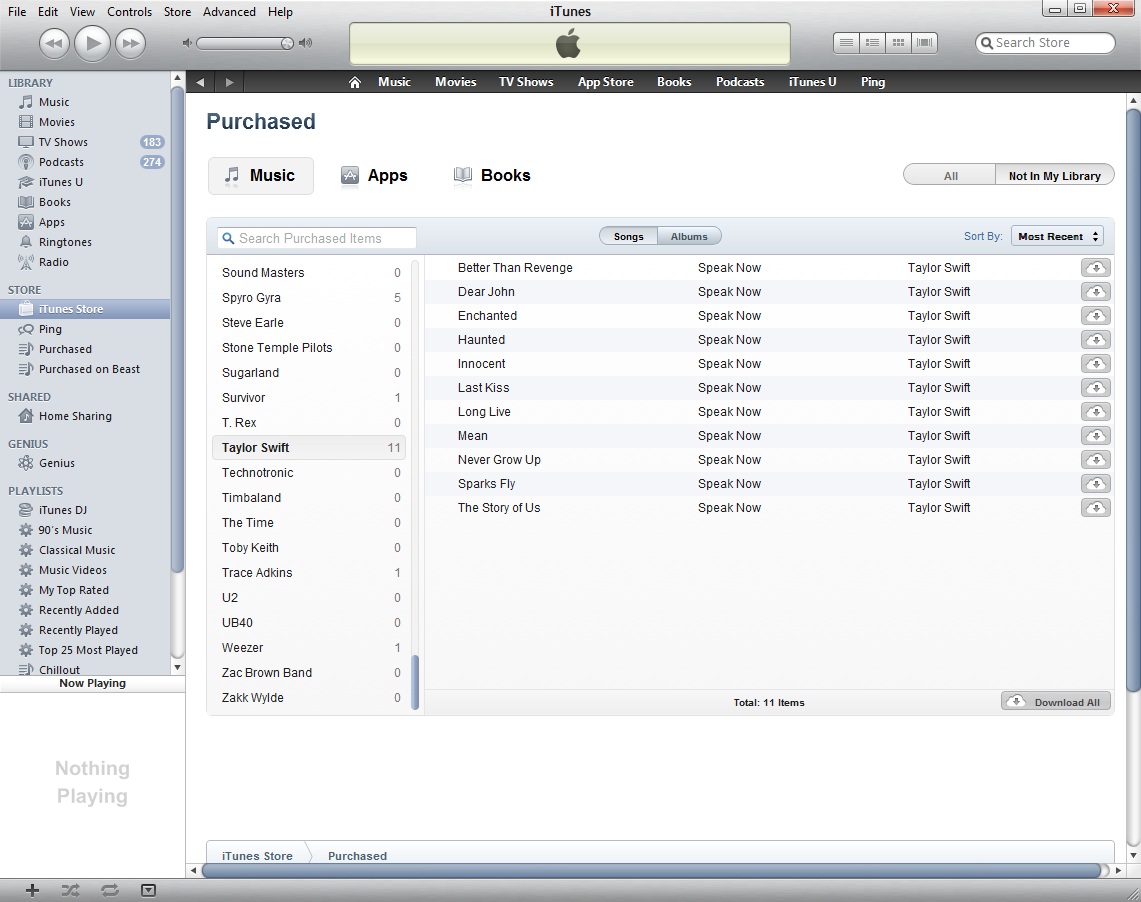Click the store Home icon
This screenshot has height=902, width=1141.
pos(354,82)
